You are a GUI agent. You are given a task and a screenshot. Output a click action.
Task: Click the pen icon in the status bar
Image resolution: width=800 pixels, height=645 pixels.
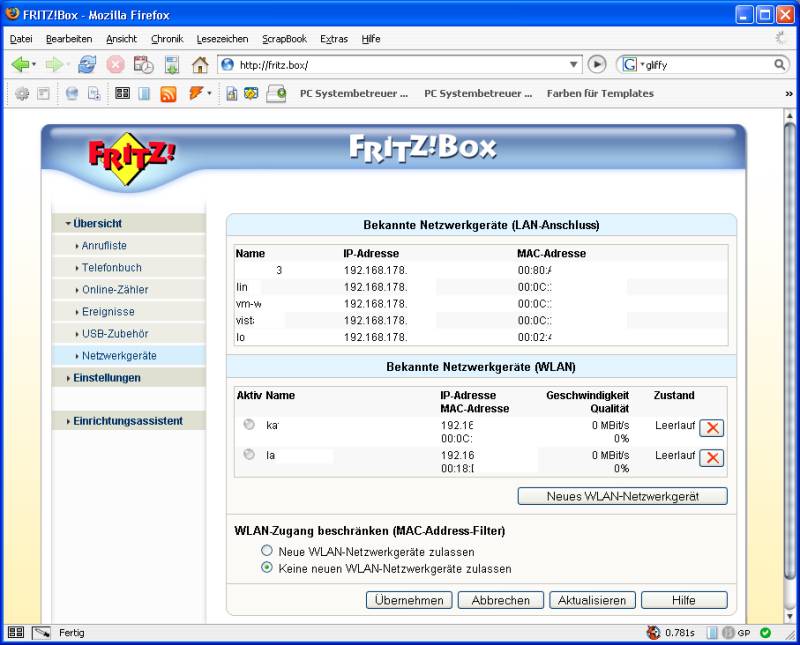[41, 633]
